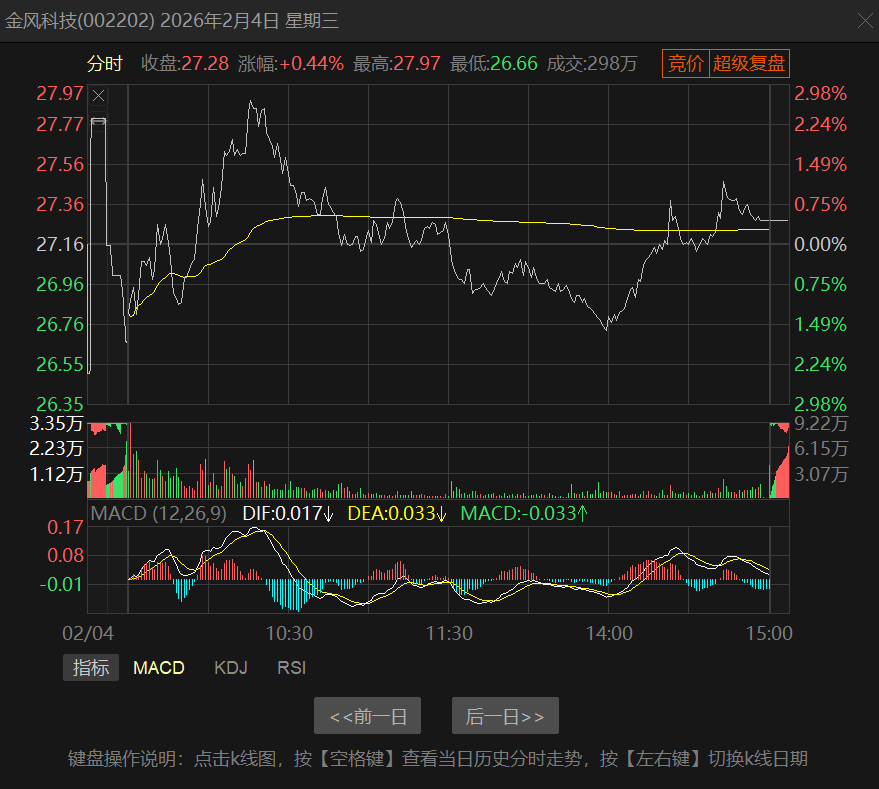The width and height of the screenshot is (879, 789).
Task: Click the 14:00 time axis marker
Action: 609,633
